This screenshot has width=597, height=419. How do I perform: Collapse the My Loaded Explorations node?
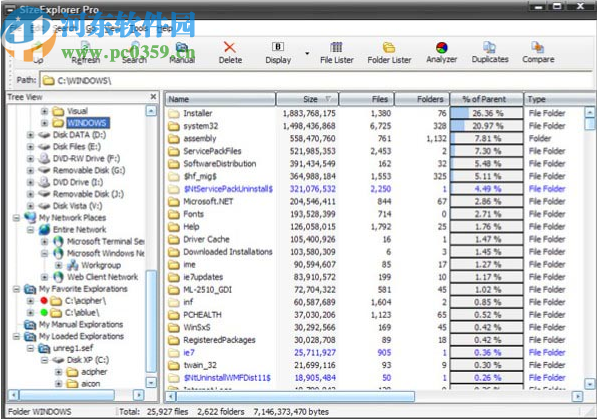point(16,336)
